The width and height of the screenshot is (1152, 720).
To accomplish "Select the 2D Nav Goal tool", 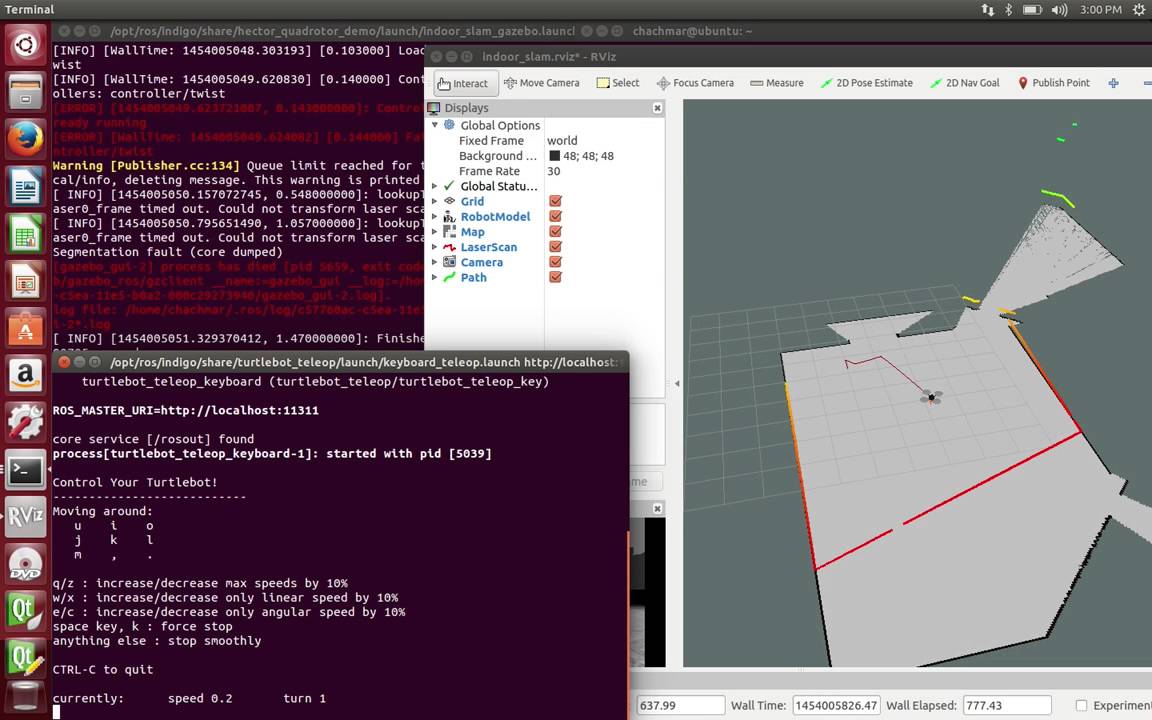I will (x=965, y=83).
